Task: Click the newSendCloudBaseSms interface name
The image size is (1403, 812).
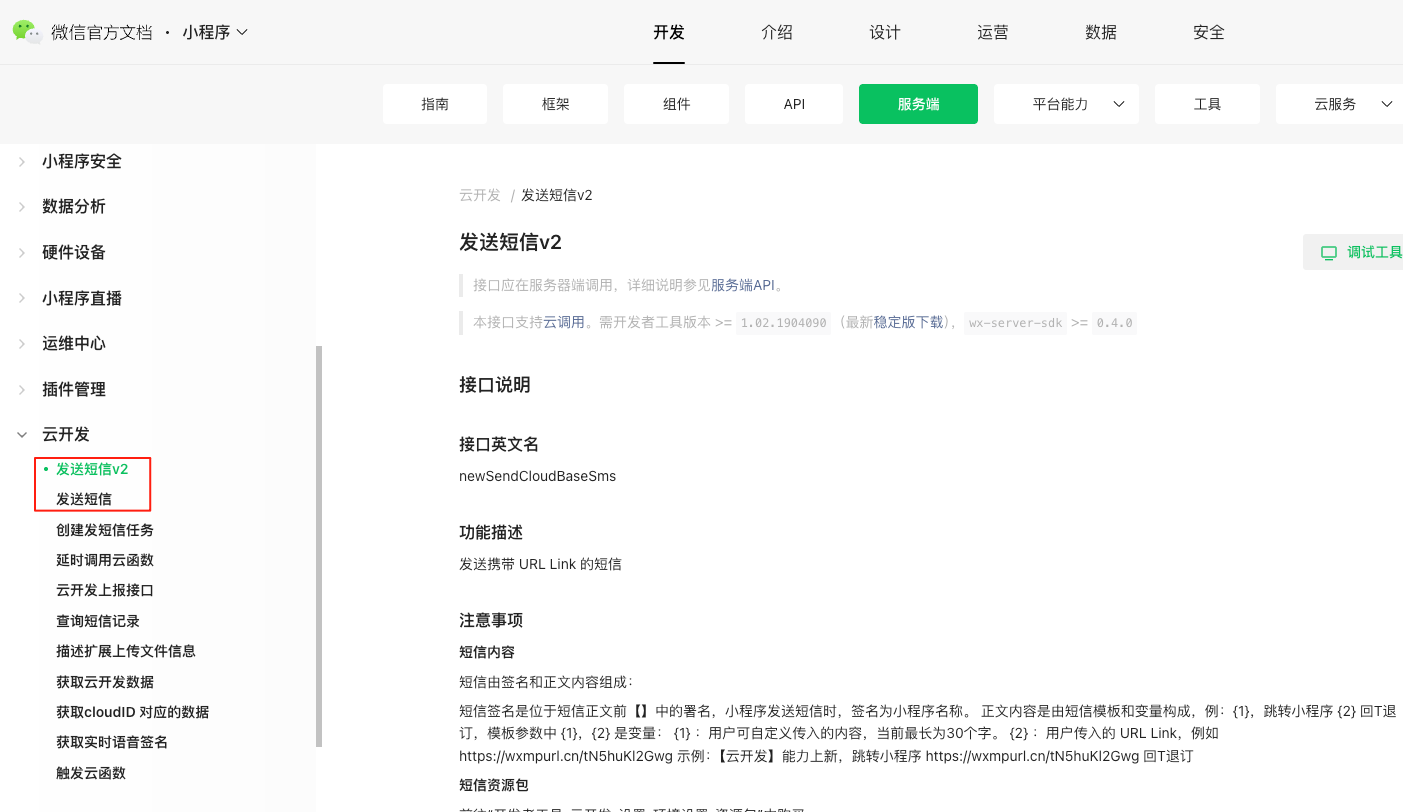Action: (x=538, y=476)
